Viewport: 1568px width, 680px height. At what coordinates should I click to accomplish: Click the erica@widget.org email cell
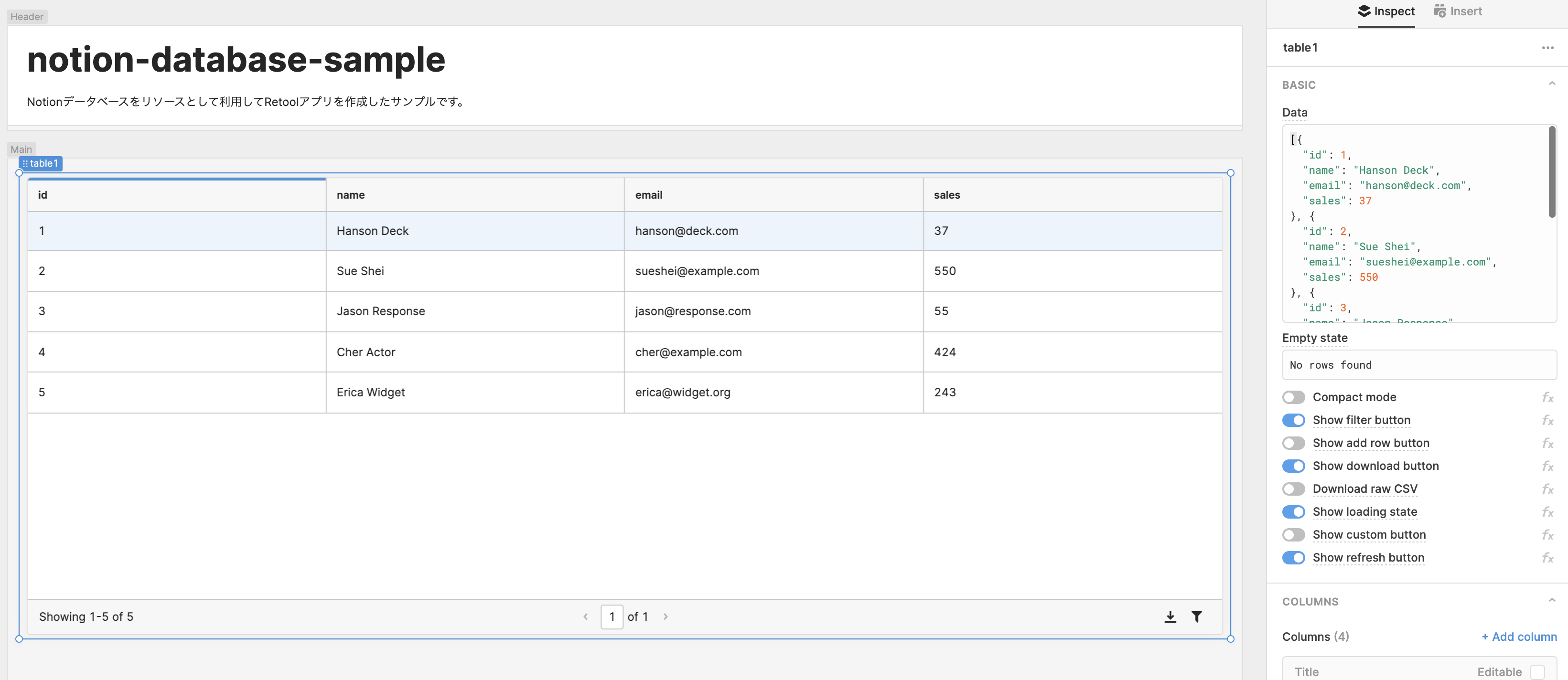coord(773,393)
